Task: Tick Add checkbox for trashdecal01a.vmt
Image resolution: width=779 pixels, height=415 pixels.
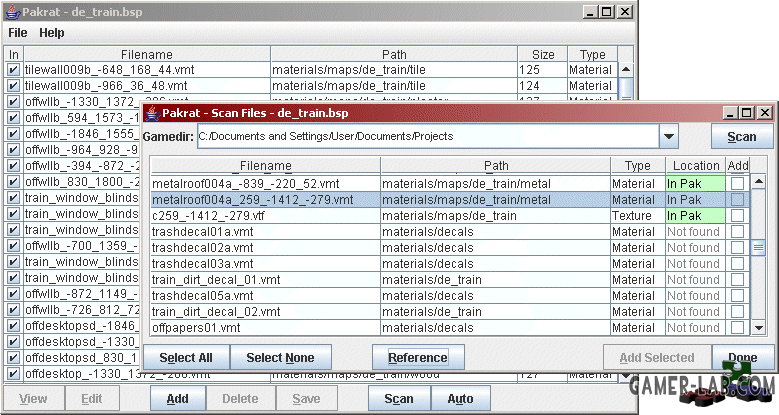Action: click(x=737, y=232)
